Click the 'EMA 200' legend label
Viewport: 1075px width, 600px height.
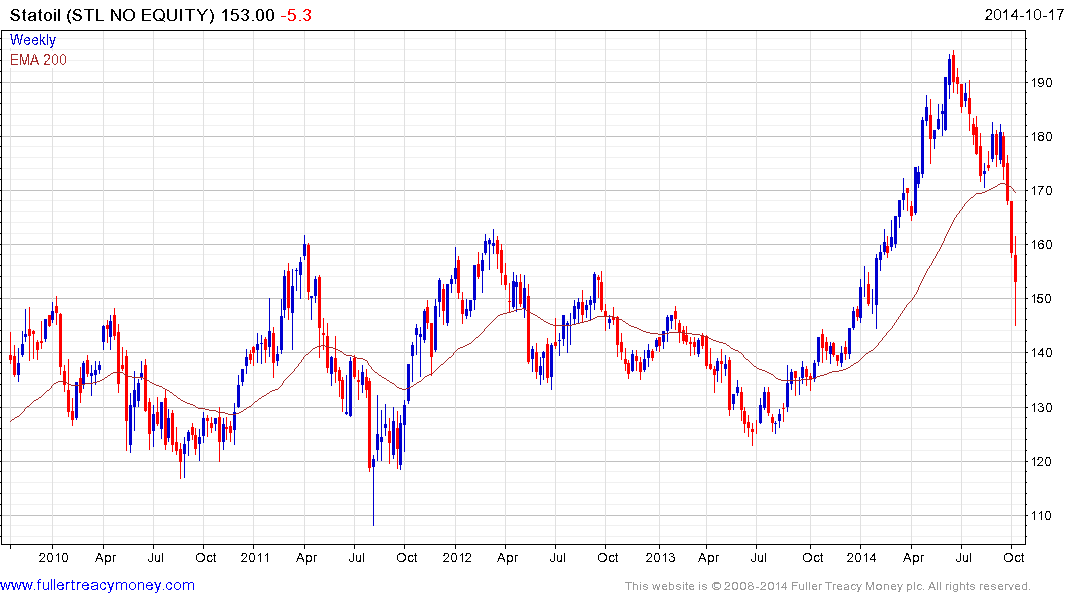(x=38, y=60)
